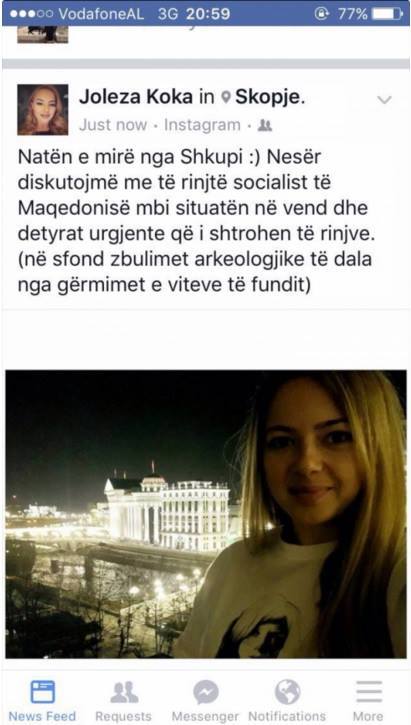The height and width of the screenshot is (725, 411).
Task: Tap the Instagram source link
Action: 202,125
